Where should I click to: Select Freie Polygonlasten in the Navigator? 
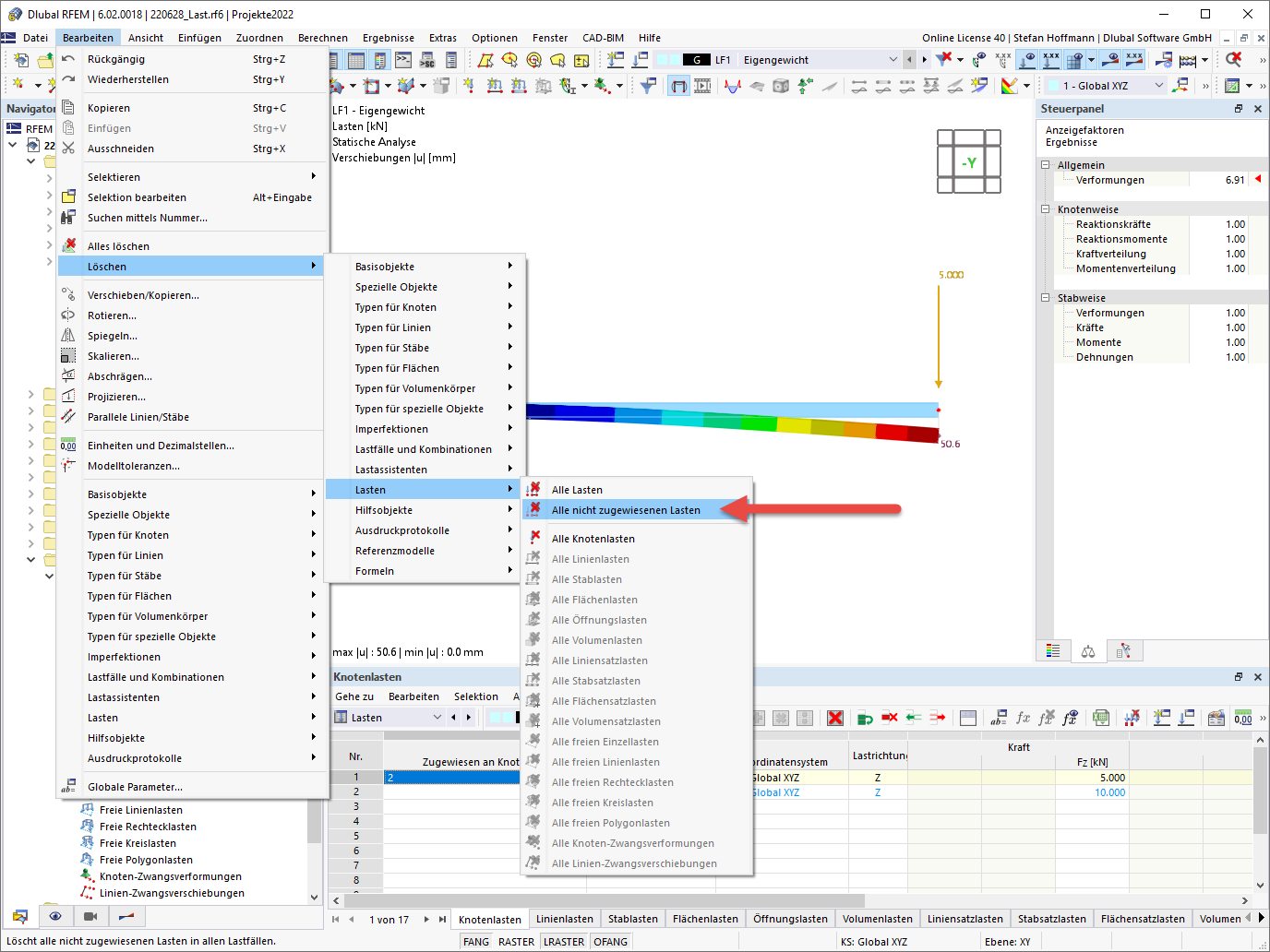[x=146, y=860]
